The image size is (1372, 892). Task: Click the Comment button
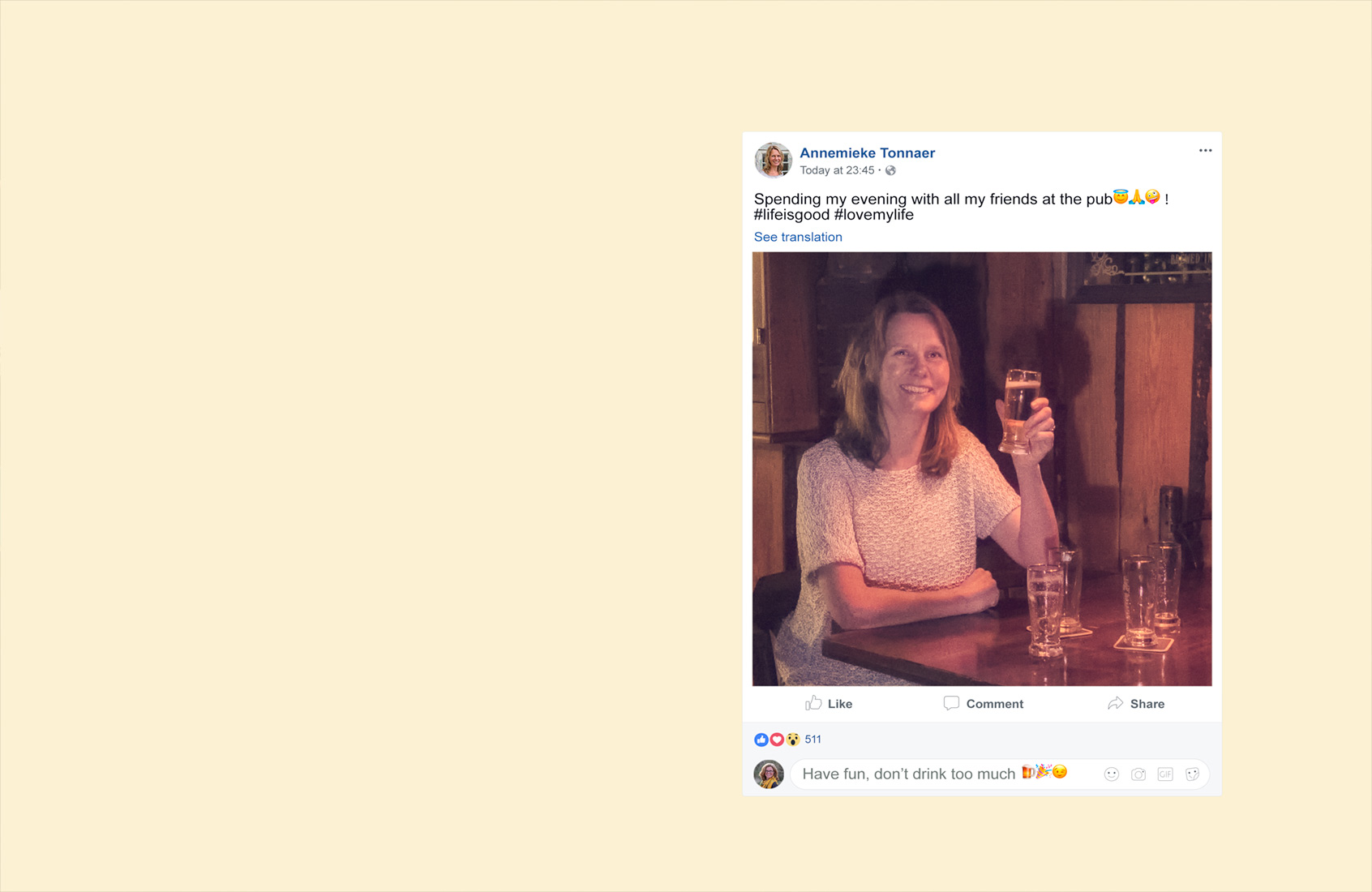[984, 704]
